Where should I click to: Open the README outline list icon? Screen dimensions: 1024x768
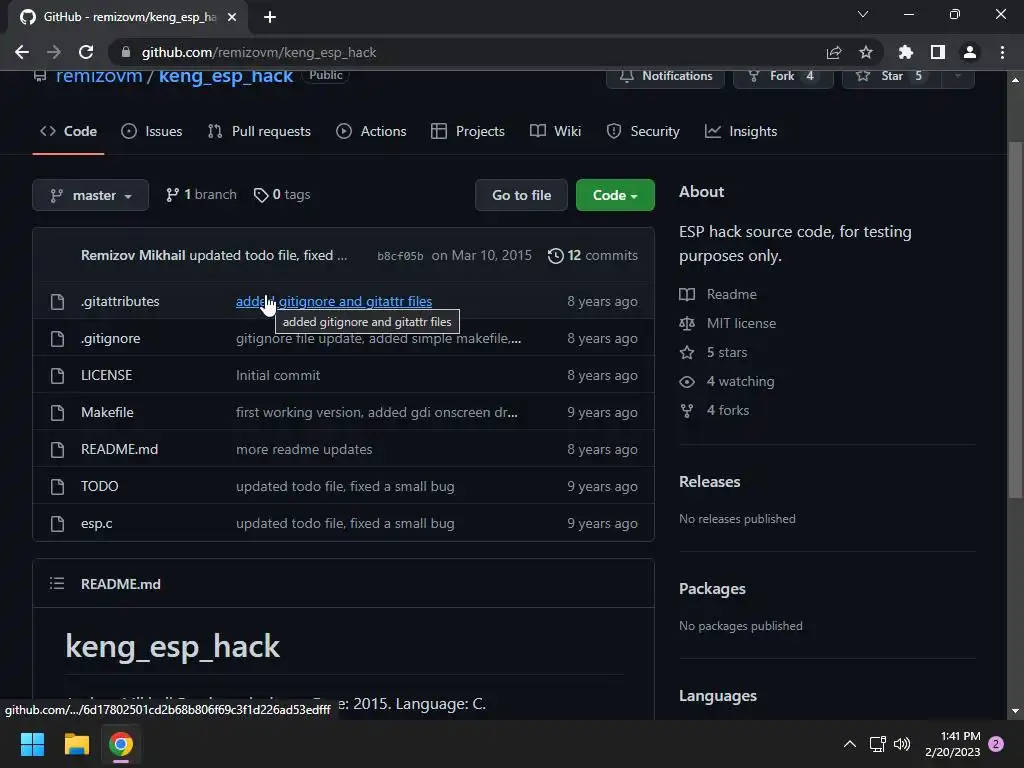tap(57, 583)
